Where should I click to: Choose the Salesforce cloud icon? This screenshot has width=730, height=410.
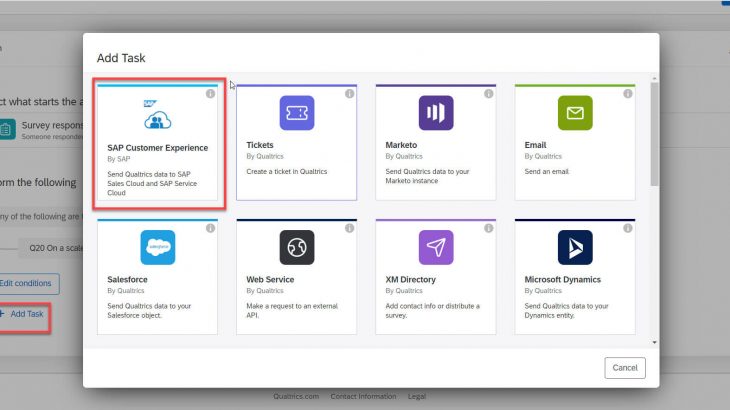point(157,247)
